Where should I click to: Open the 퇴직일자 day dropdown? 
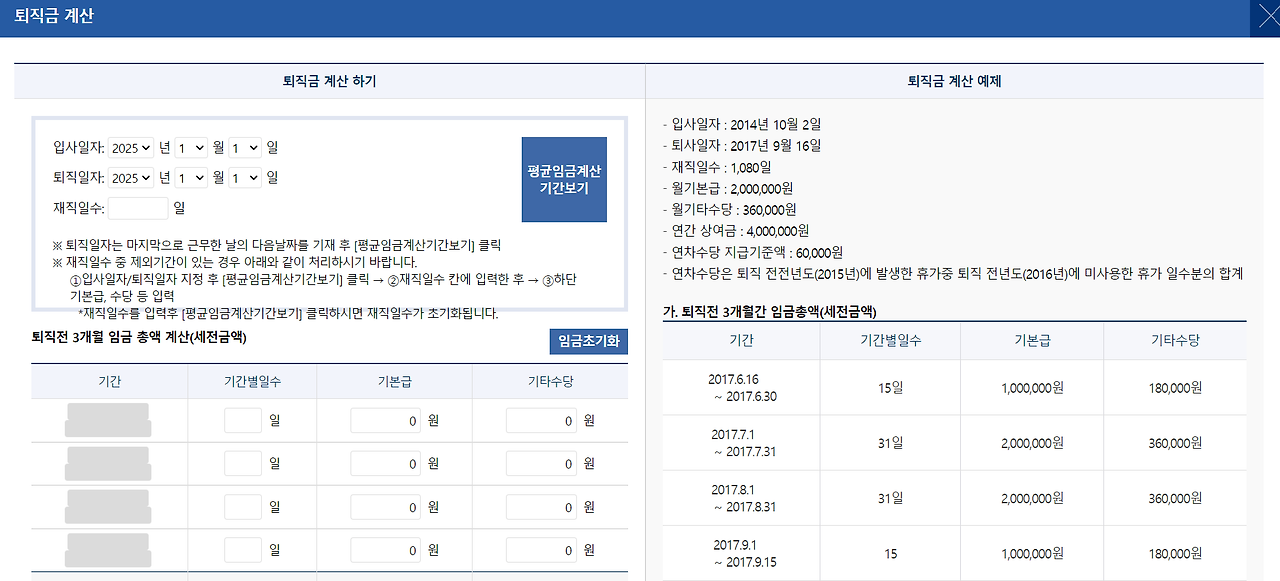(x=245, y=178)
